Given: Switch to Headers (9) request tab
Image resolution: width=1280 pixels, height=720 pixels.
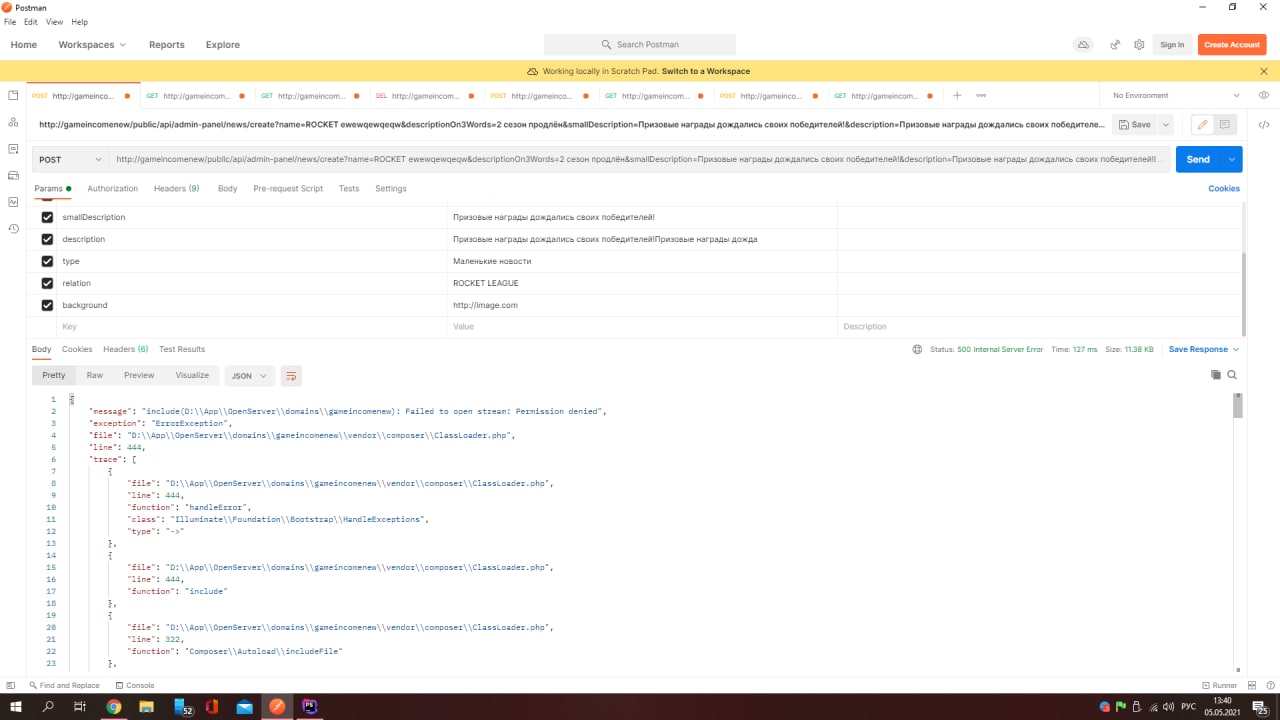Looking at the screenshot, I should coord(176,189).
